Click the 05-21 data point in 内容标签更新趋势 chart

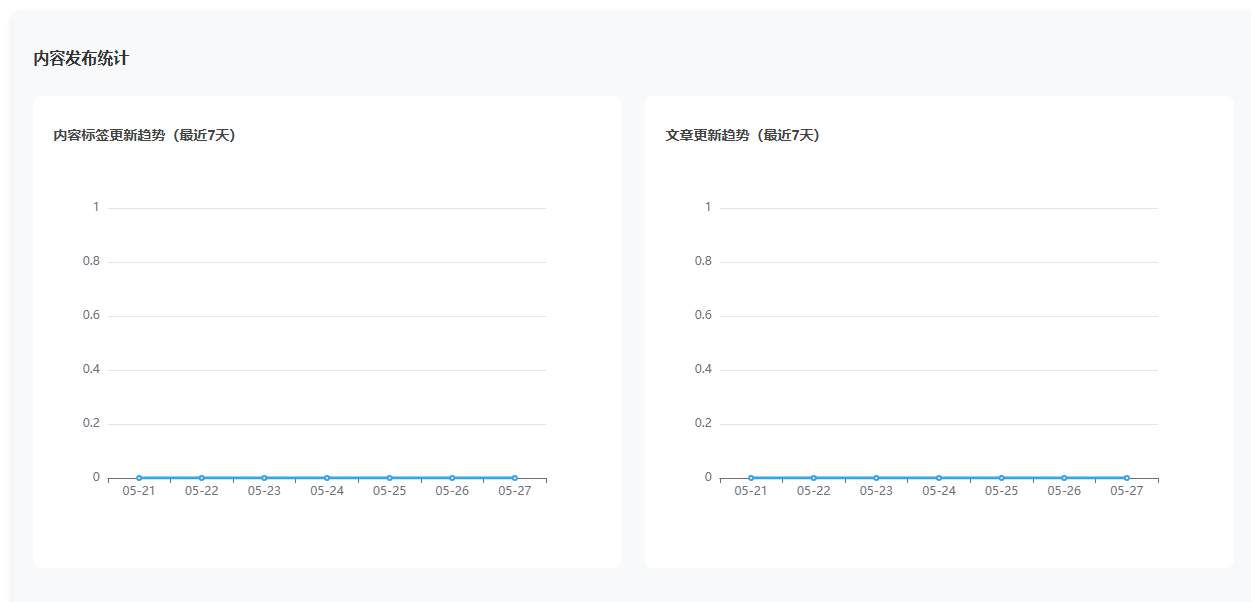(139, 478)
